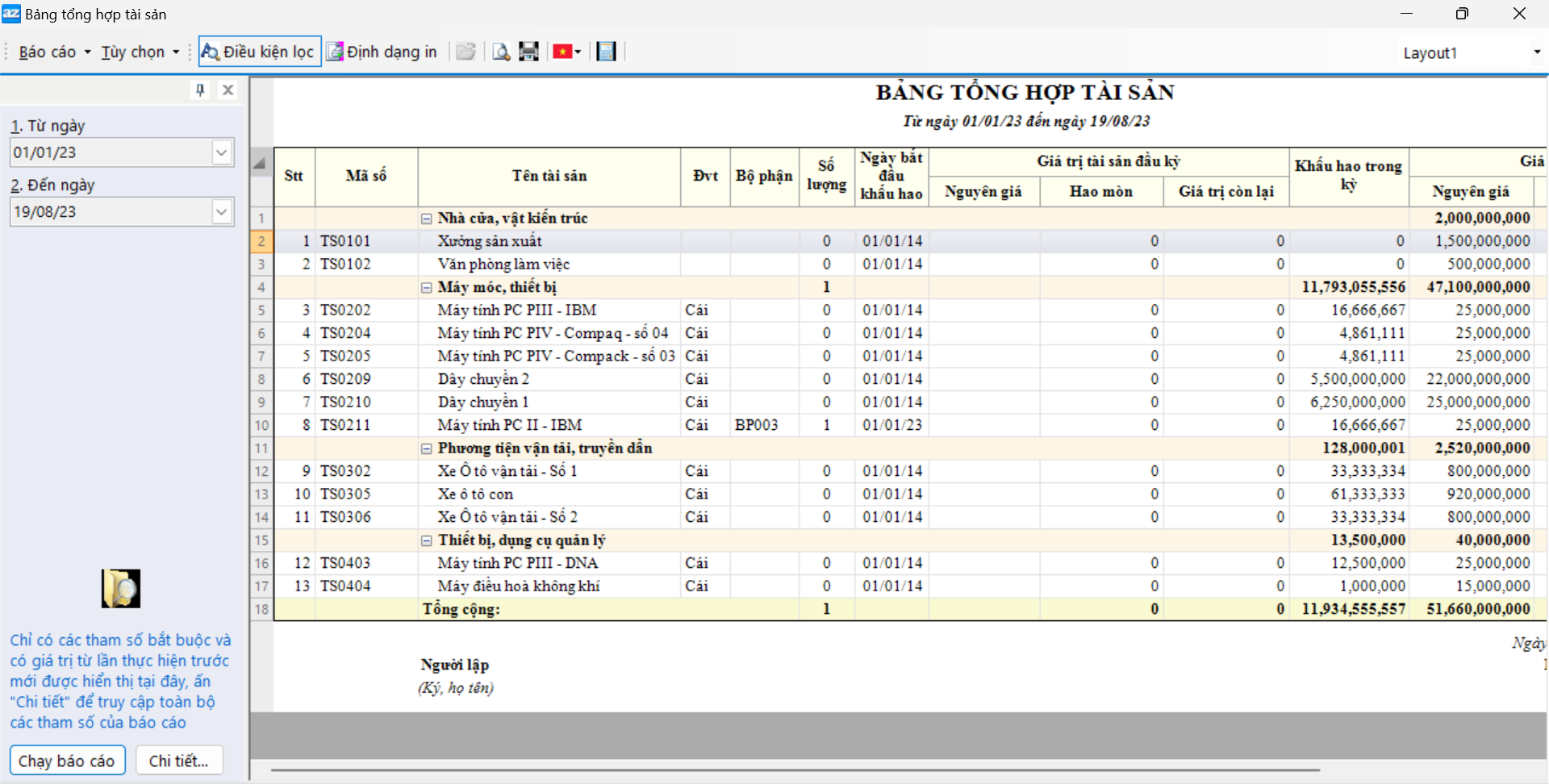Screen dimensions: 1549x784
Task: Click the Vietnam flag language icon
Action: (563, 52)
